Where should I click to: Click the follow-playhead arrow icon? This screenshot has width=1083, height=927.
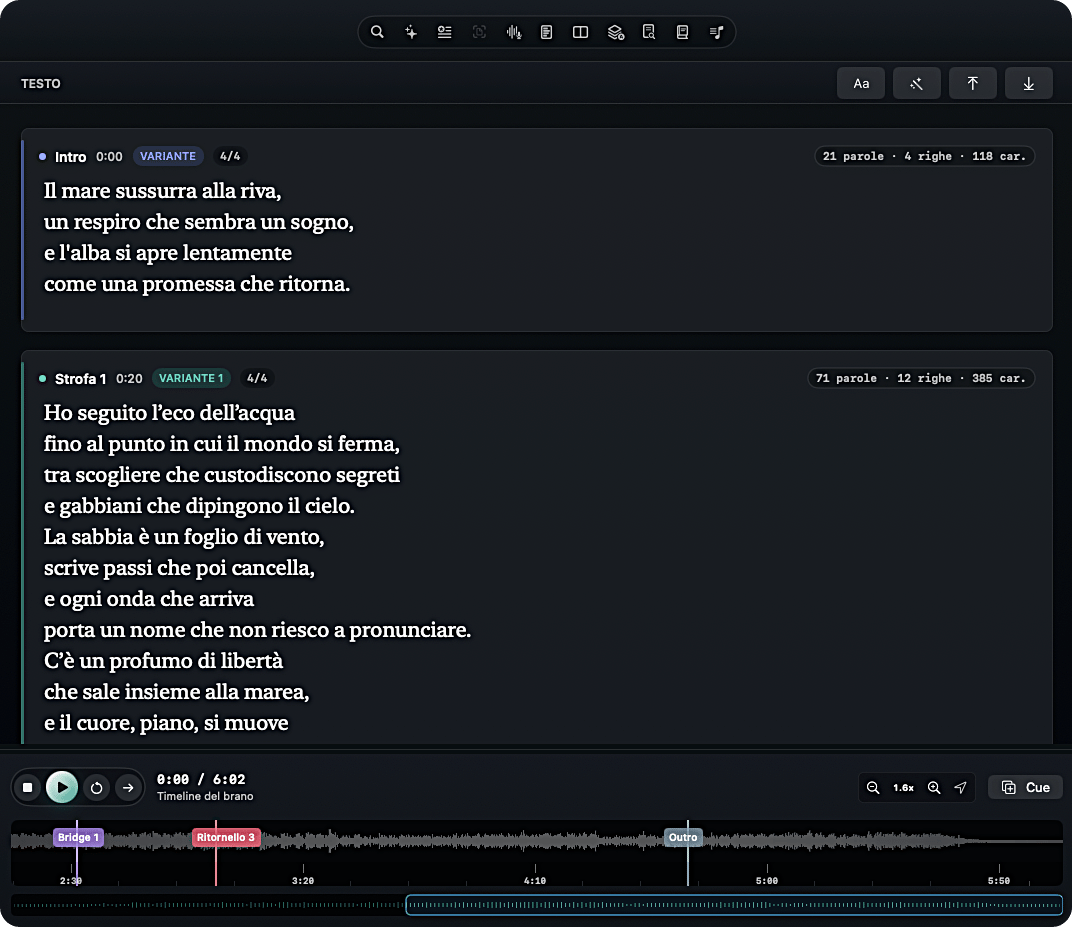click(960, 787)
